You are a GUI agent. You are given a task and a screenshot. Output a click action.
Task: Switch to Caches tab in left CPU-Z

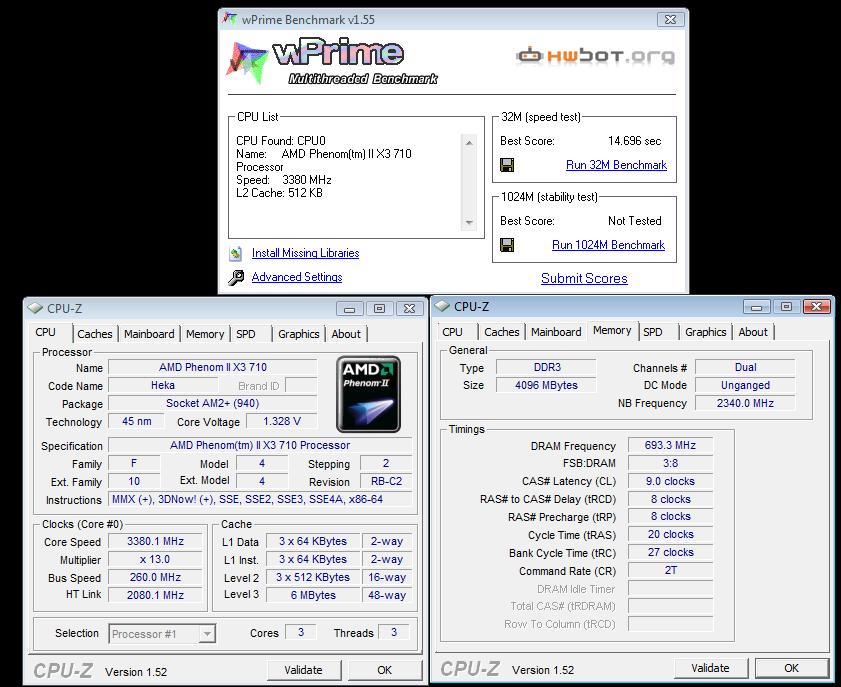tap(95, 334)
